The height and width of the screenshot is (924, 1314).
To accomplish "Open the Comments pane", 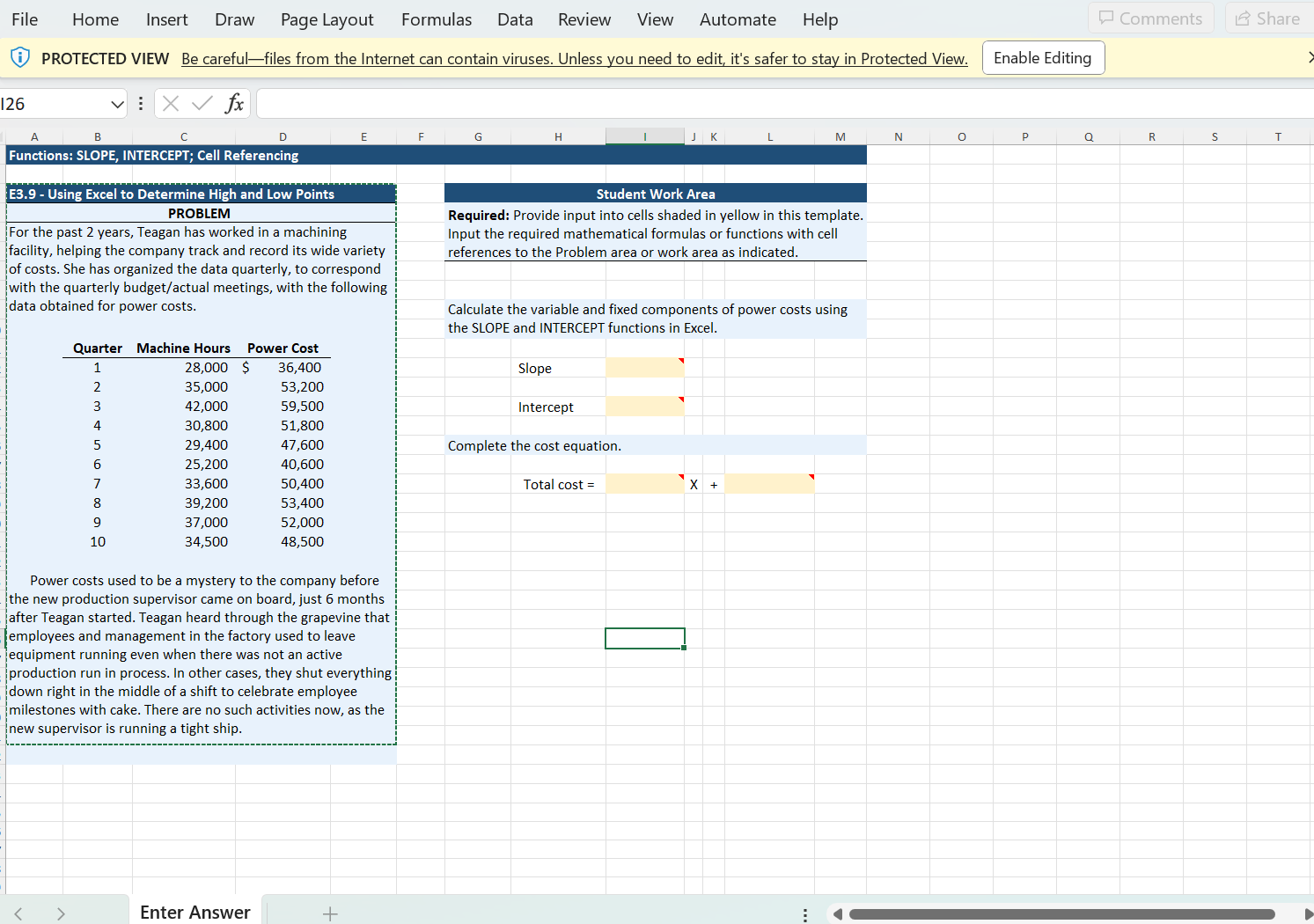I will tap(1150, 18).
